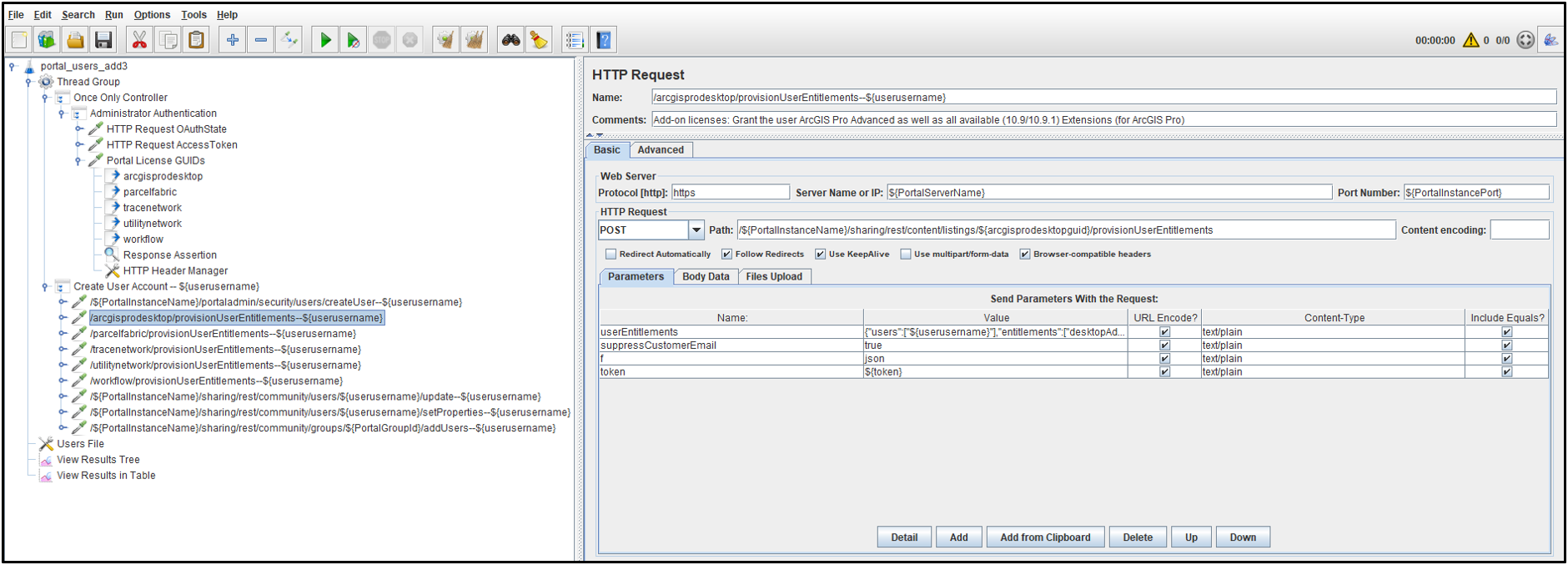Toggle URL Encode for the userEntitlements row

point(1164,332)
